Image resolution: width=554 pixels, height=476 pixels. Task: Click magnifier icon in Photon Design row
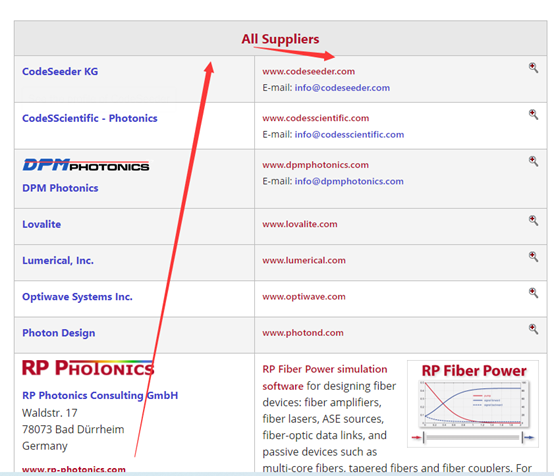pyautogui.click(x=533, y=329)
